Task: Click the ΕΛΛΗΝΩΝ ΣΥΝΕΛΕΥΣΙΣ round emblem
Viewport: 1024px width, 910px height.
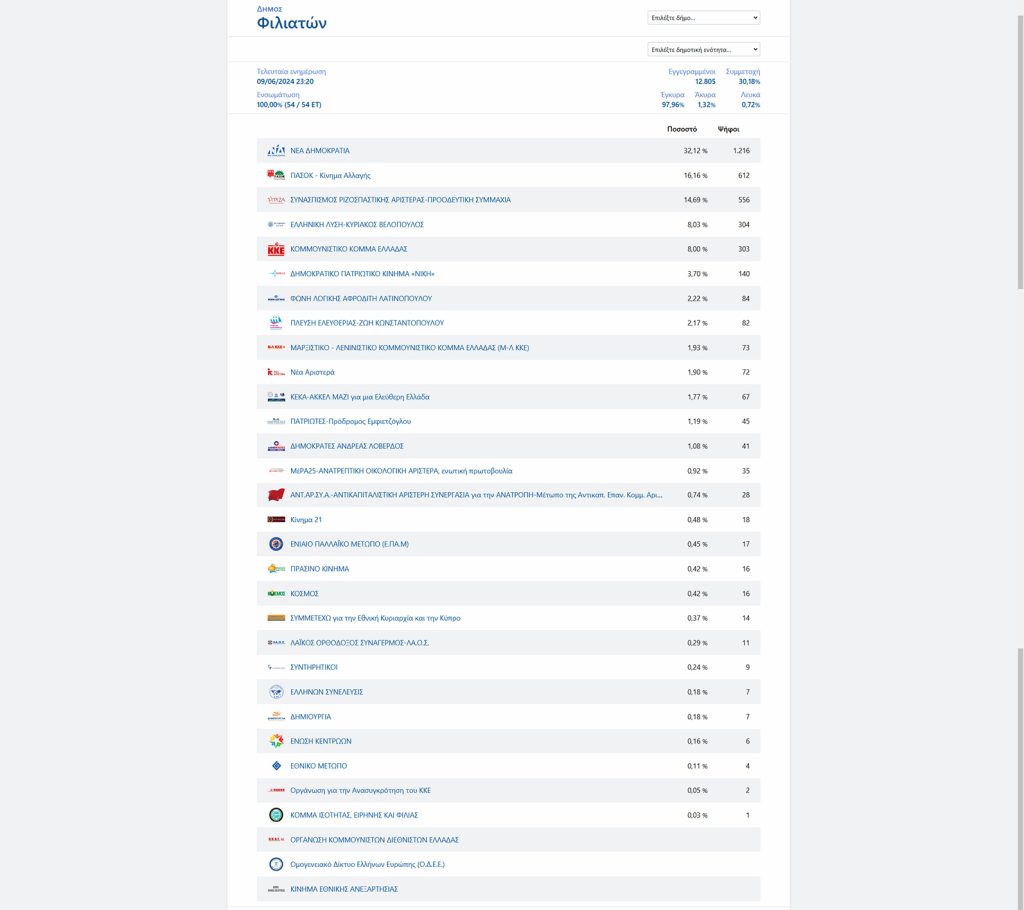Action: point(276,692)
